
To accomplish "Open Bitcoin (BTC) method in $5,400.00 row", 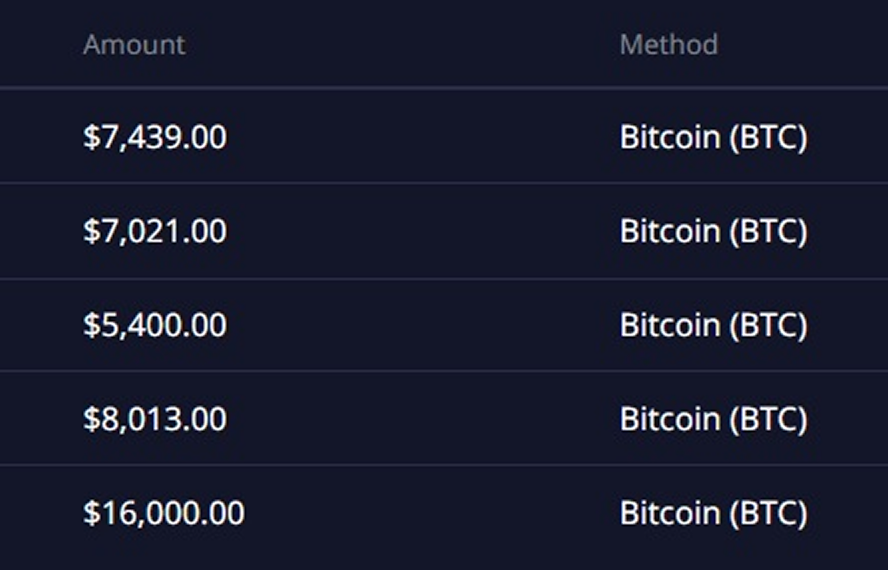I will [713, 325].
